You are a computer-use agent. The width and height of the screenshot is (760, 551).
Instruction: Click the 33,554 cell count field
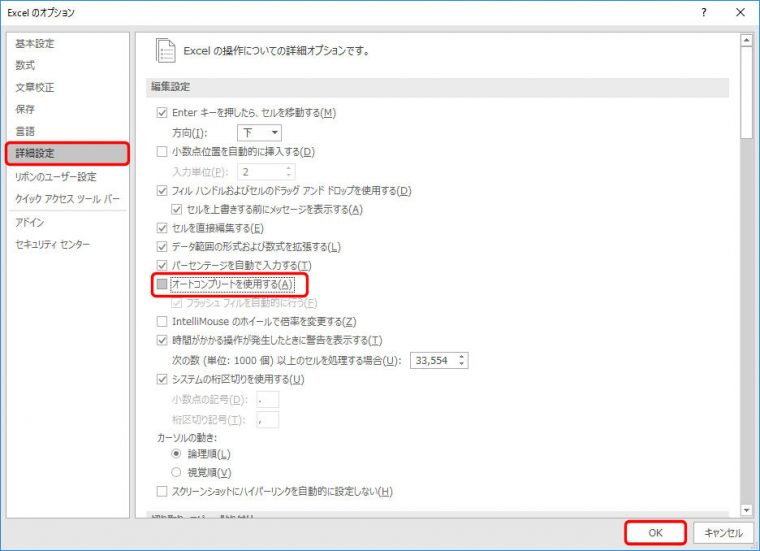pos(434,361)
